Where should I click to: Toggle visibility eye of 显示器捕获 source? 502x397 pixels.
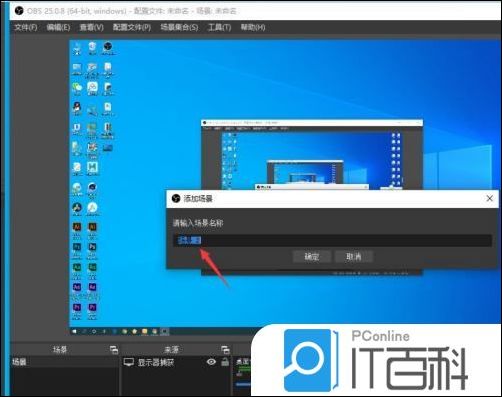pos(211,362)
